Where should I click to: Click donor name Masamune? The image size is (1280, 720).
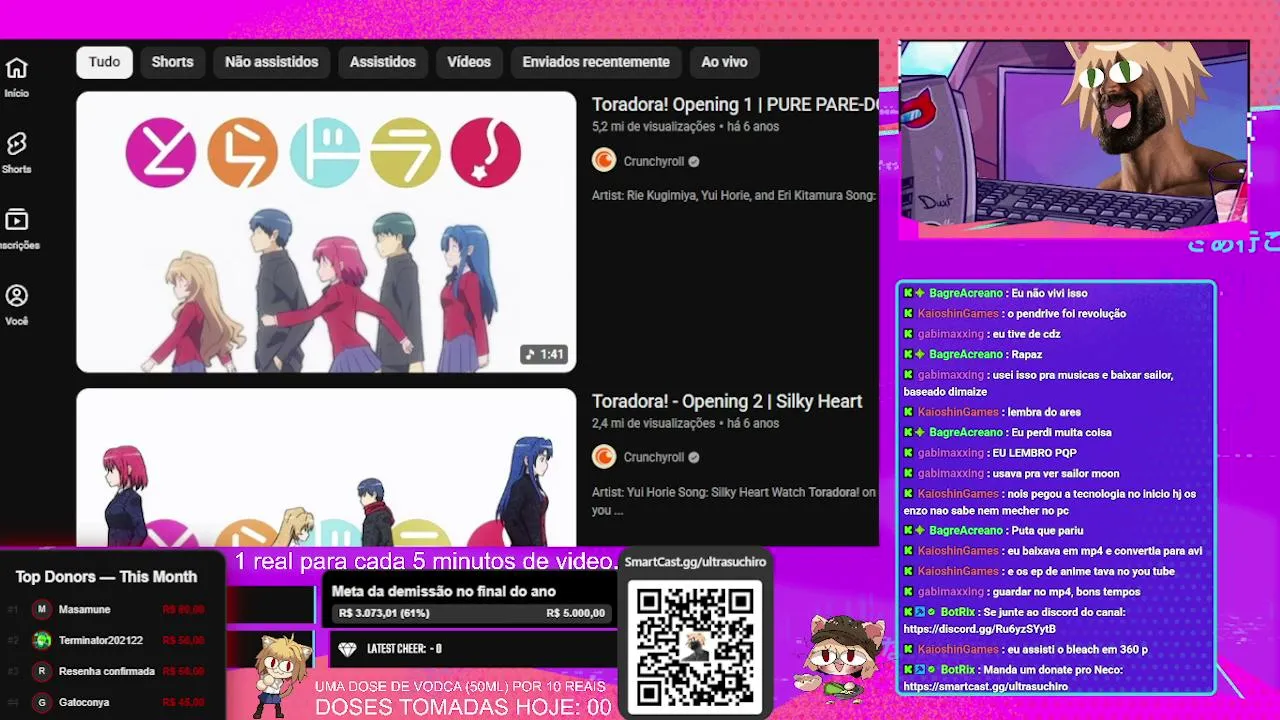(84, 609)
